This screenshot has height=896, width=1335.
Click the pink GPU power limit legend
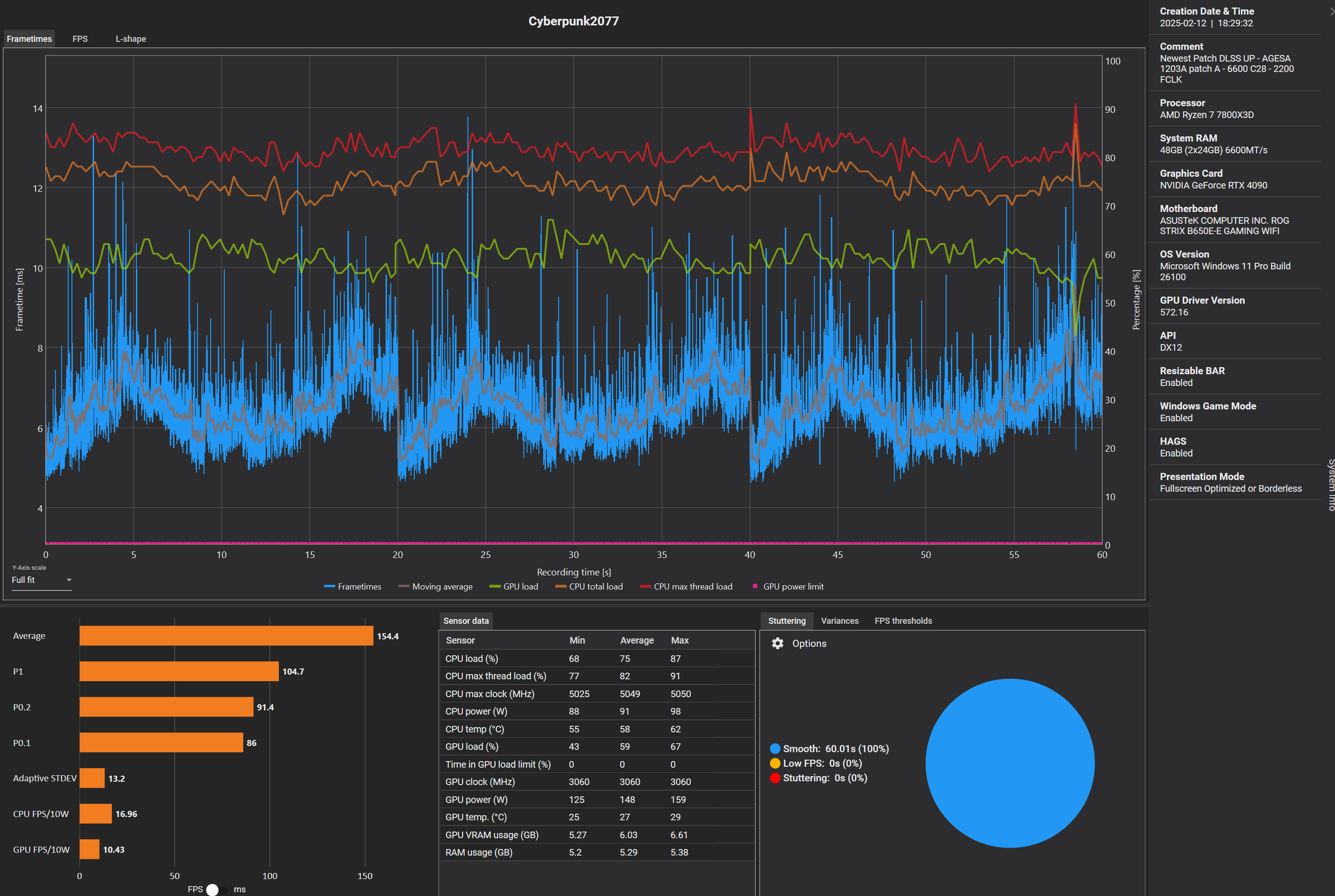pyautogui.click(x=755, y=586)
